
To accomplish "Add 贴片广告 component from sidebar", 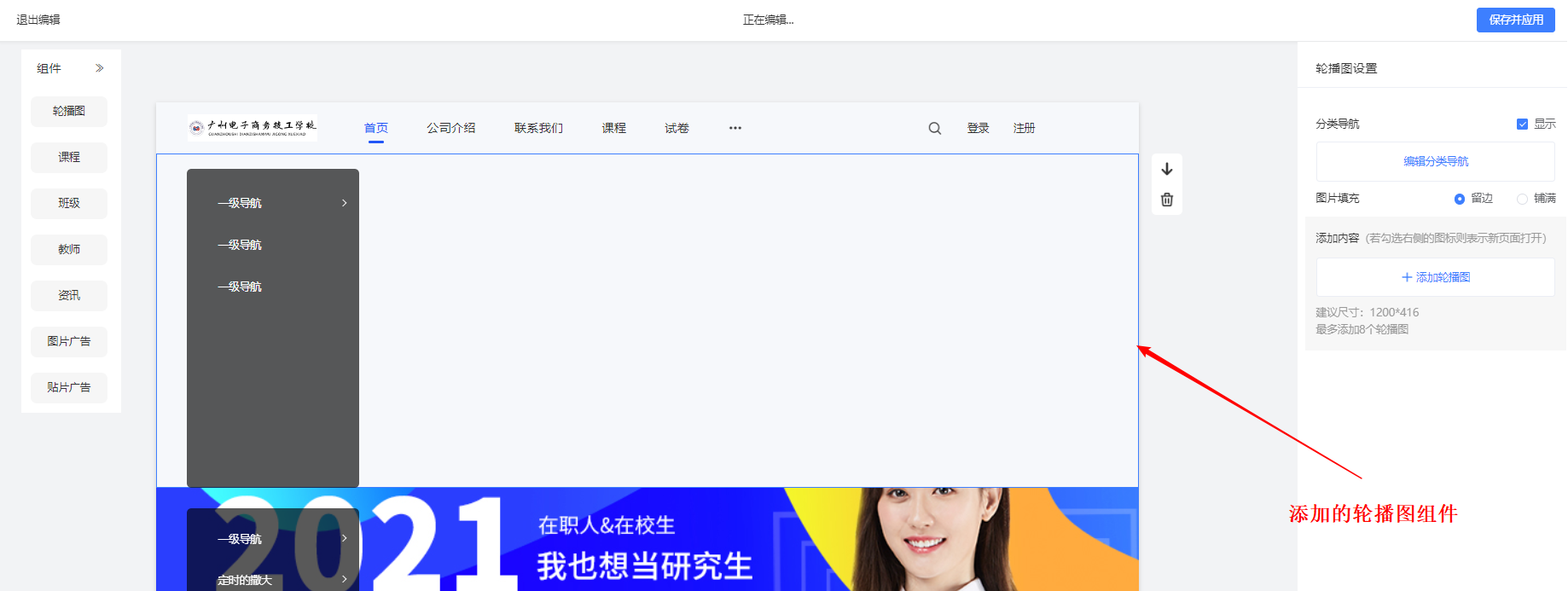I will tap(69, 387).
